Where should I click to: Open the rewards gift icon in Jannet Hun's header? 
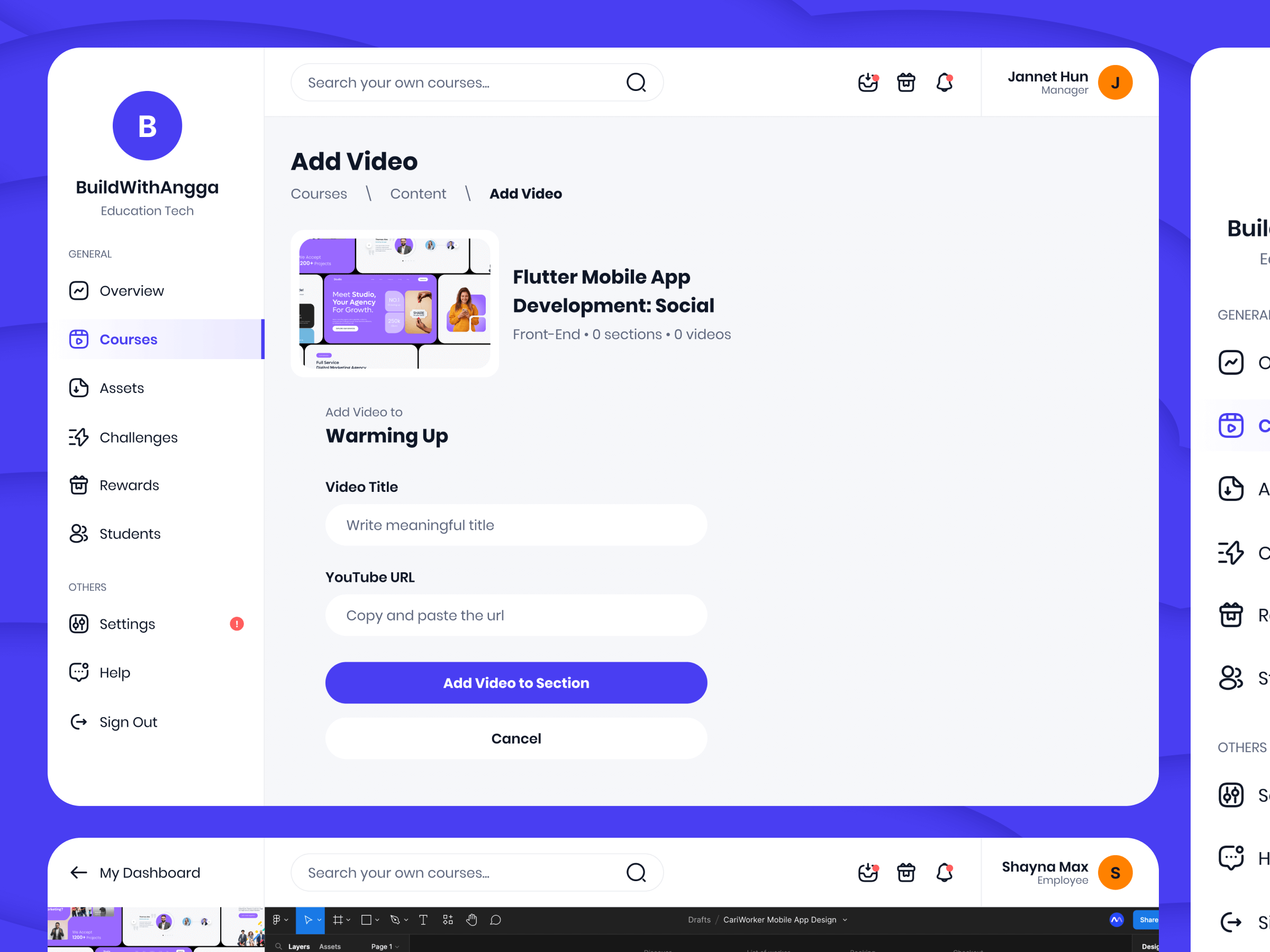point(906,83)
